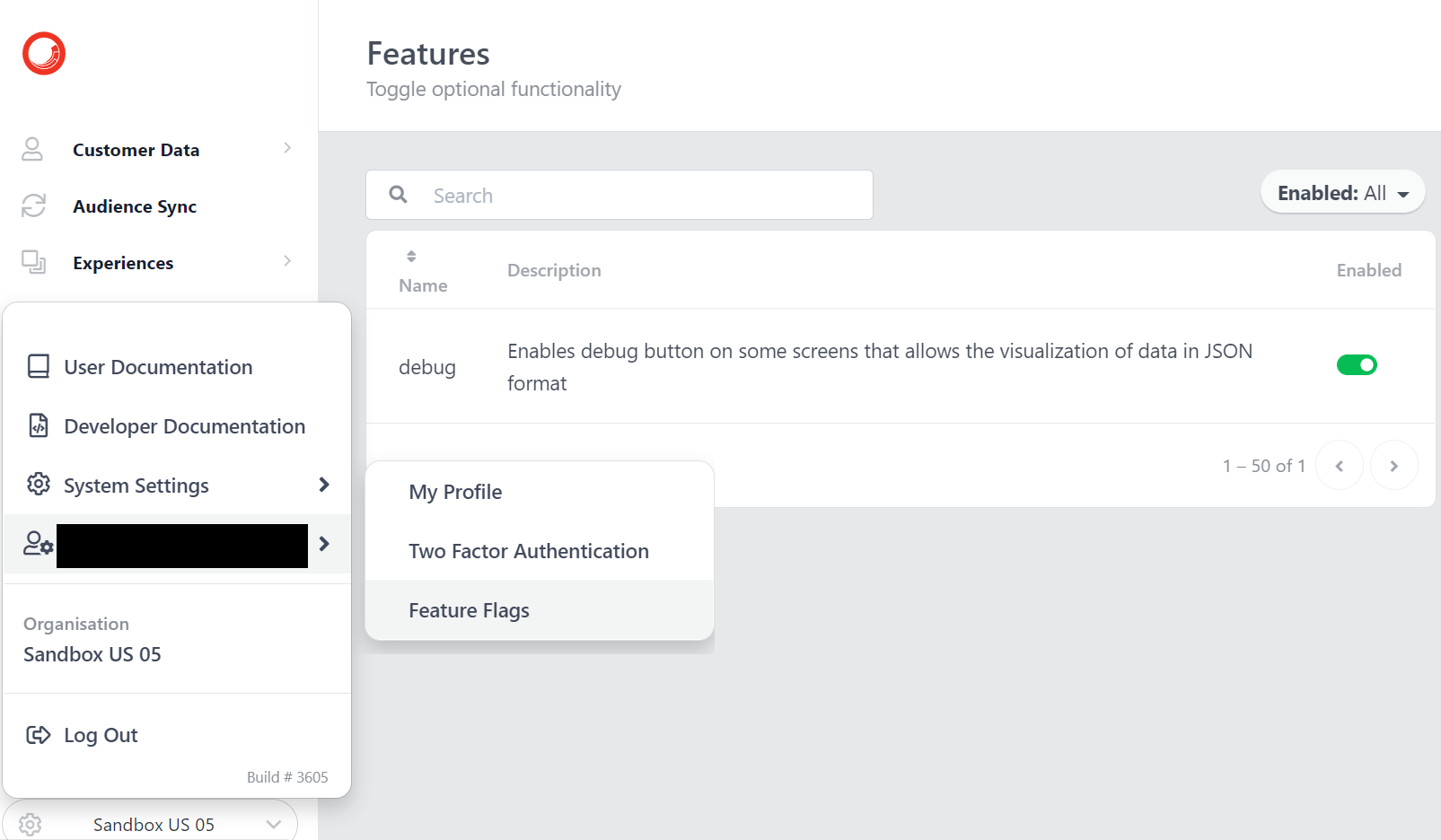Viewport: 1441px width, 840px height.
Task: Click the user account settings icon
Action: (x=36, y=545)
